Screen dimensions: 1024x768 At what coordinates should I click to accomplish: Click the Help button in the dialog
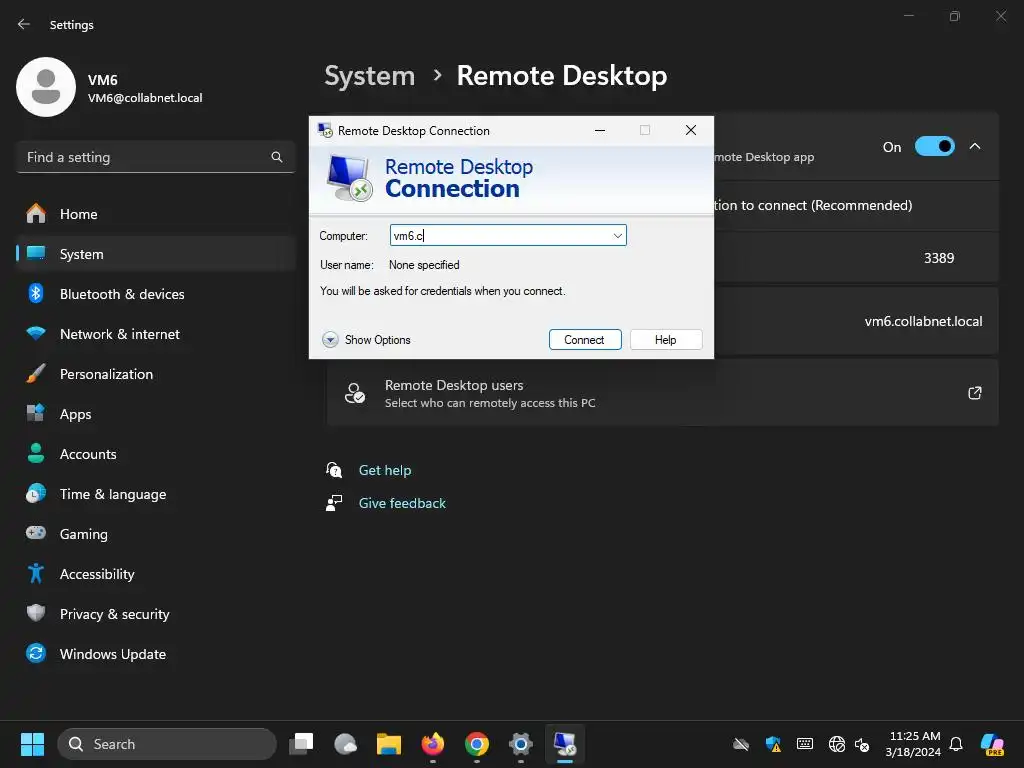point(665,340)
